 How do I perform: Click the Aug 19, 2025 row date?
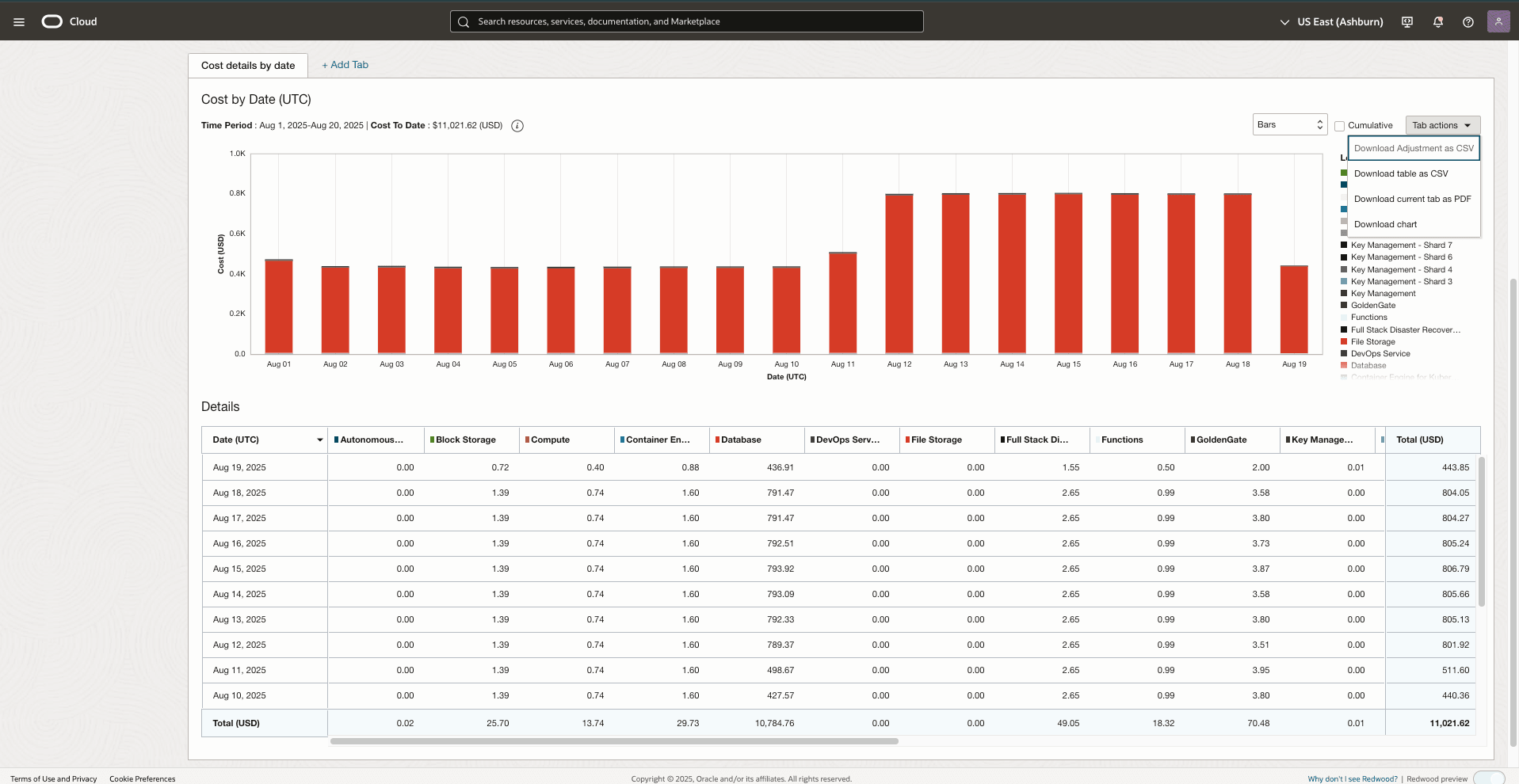pyautogui.click(x=239, y=468)
